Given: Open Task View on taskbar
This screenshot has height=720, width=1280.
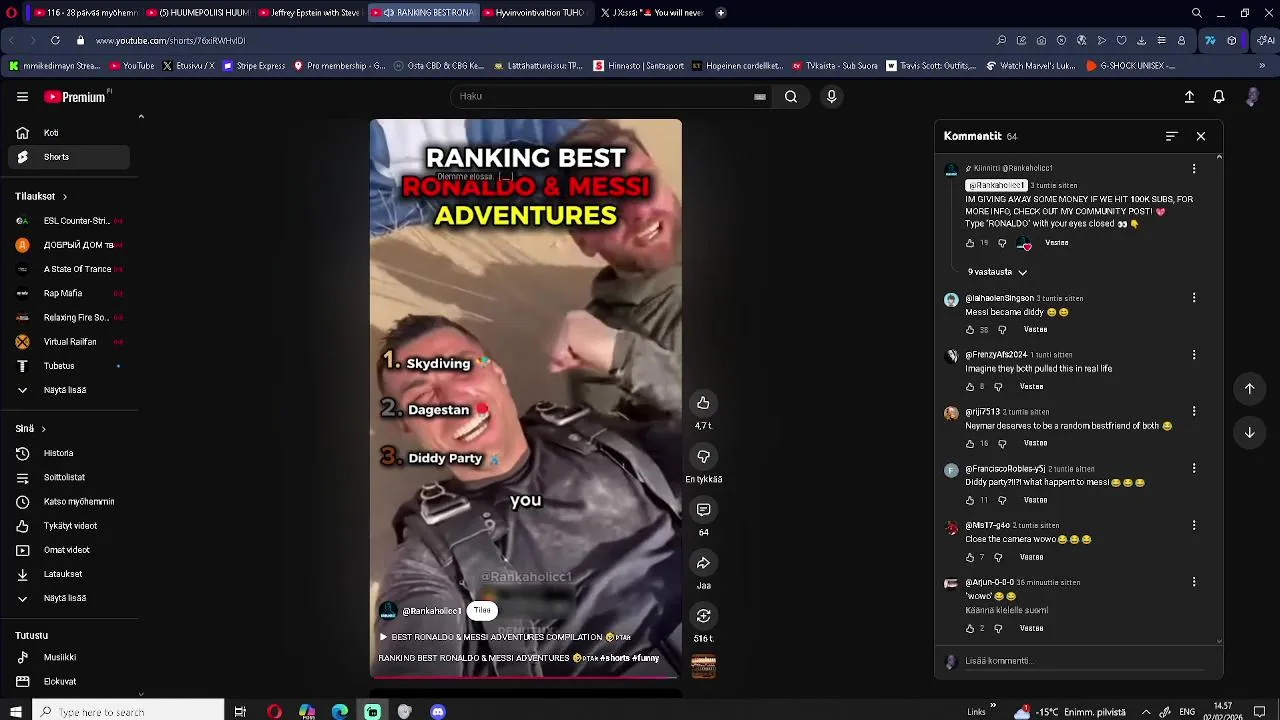Looking at the screenshot, I should [x=240, y=712].
